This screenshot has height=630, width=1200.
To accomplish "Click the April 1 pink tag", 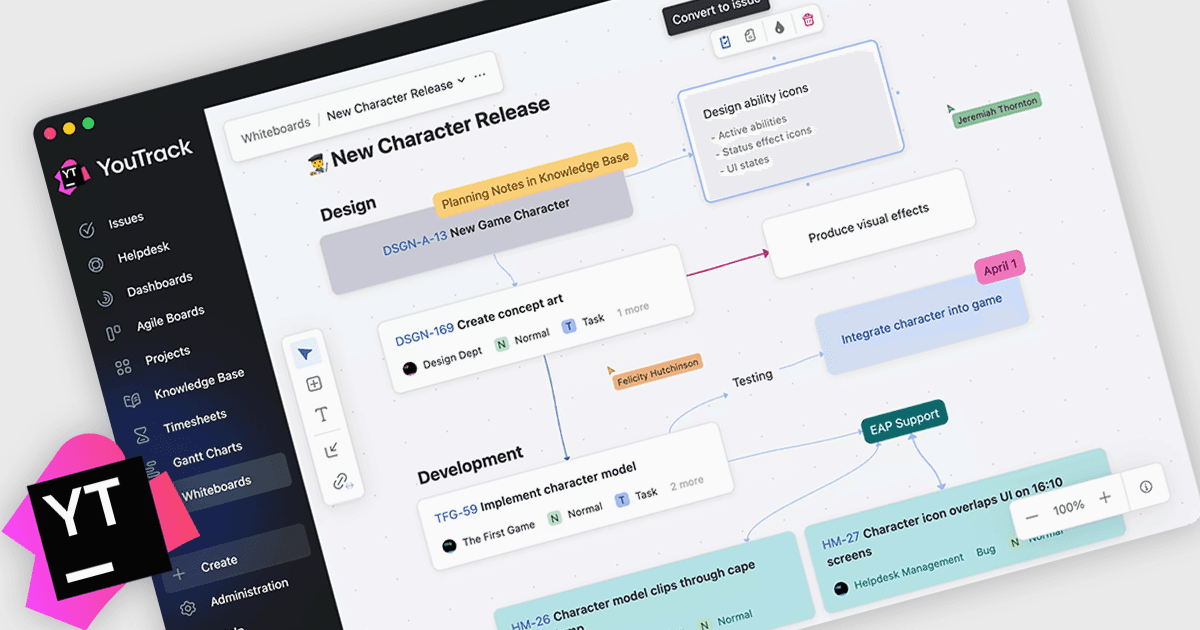I will pos(1000,267).
